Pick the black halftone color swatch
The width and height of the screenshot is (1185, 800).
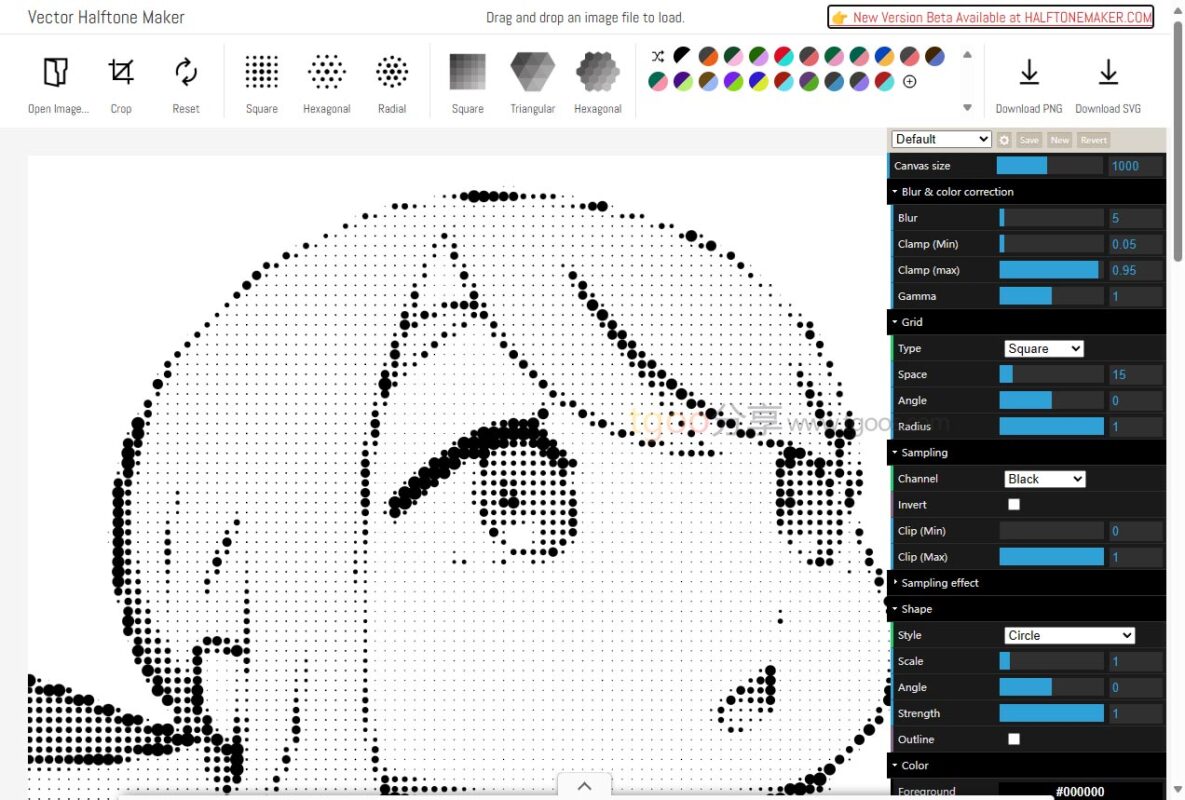[x=681, y=56]
